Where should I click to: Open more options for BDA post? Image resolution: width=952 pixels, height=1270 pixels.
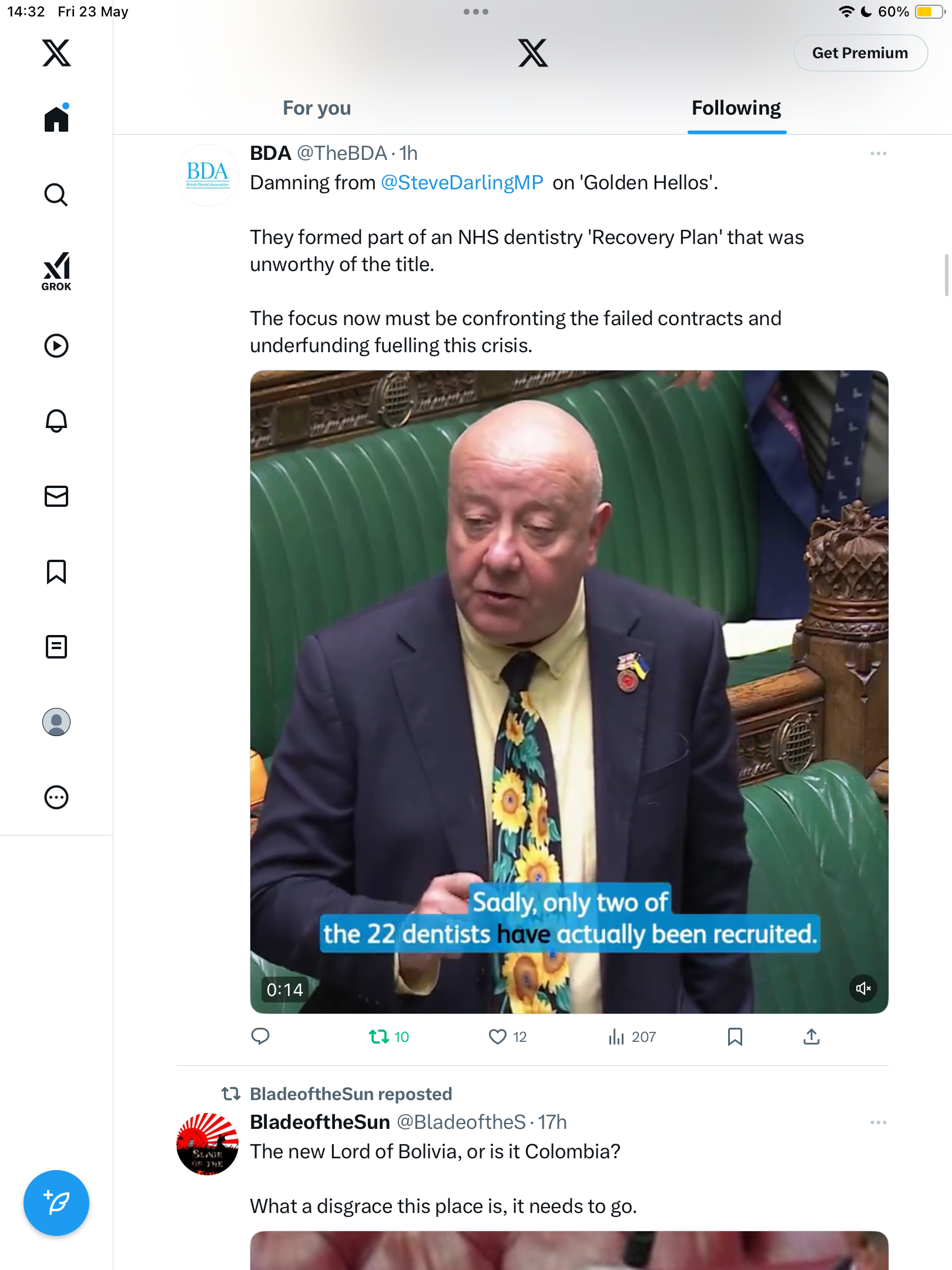point(879,153)
